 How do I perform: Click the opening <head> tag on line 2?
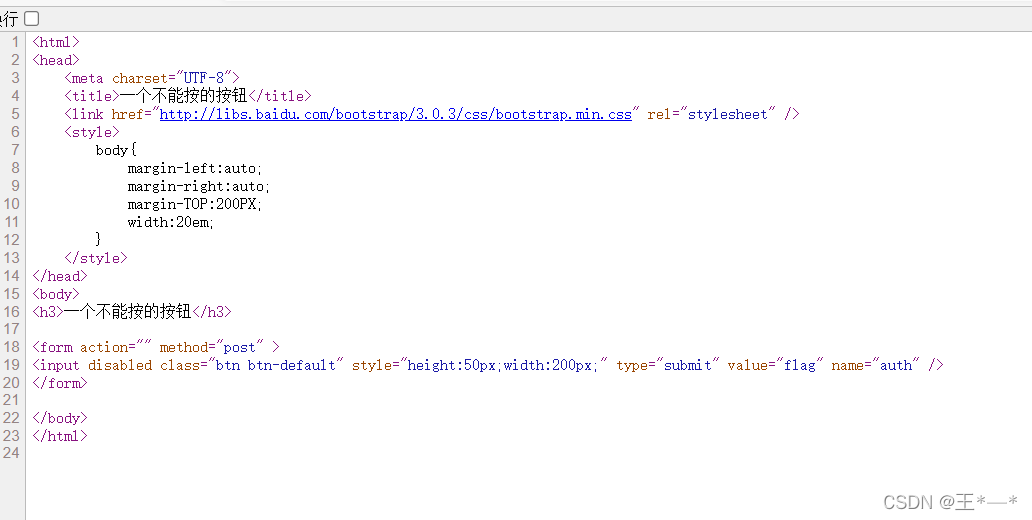pos(56,60)
